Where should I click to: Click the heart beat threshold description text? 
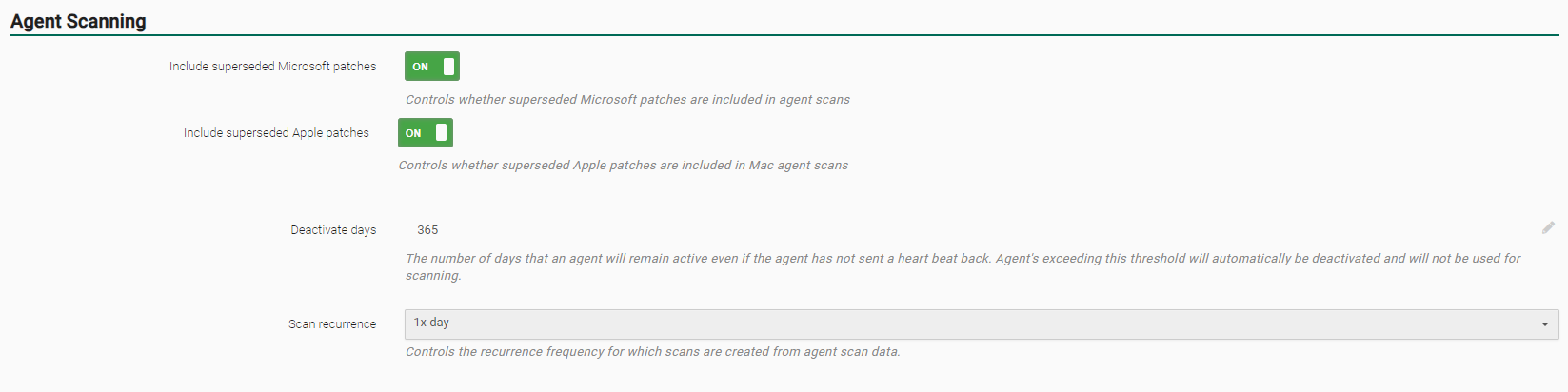[x=962, y=259]
